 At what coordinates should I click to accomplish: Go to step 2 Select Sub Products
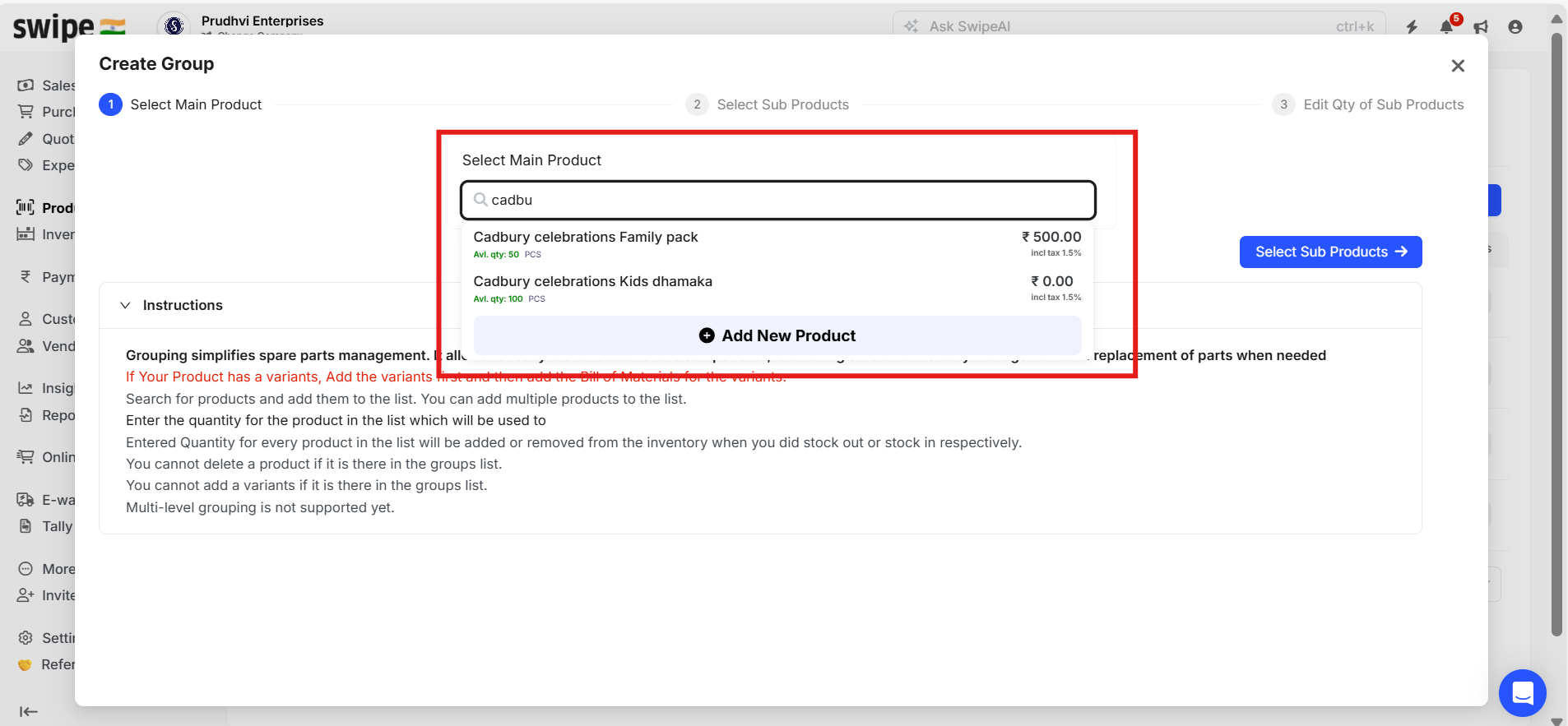pyautogui.click(x=768, y=104)
